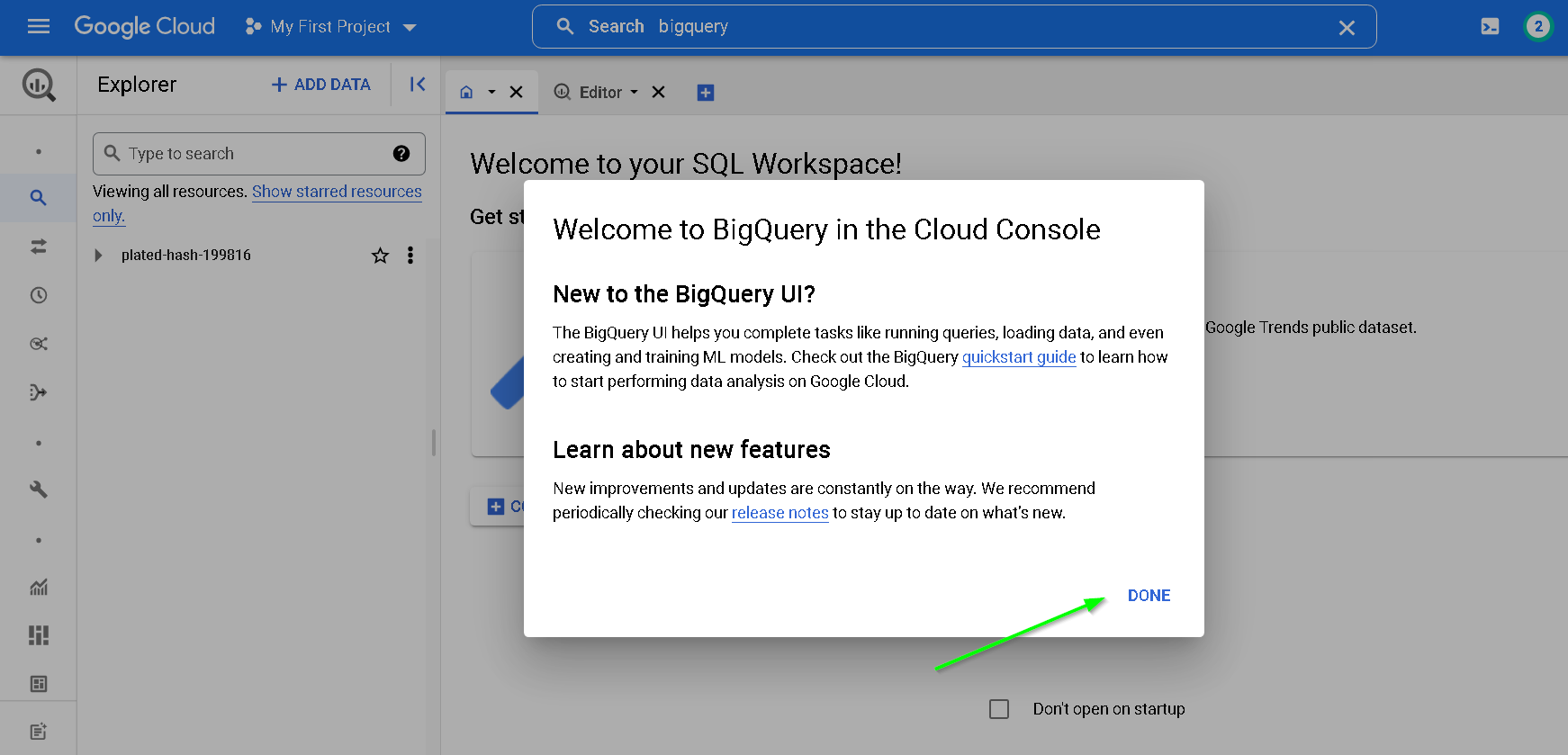Image resolution: width=1568 pixels, height=755 pixels.
Task: Open Administration wrench icon in sidebar
Action: [38, 490]
